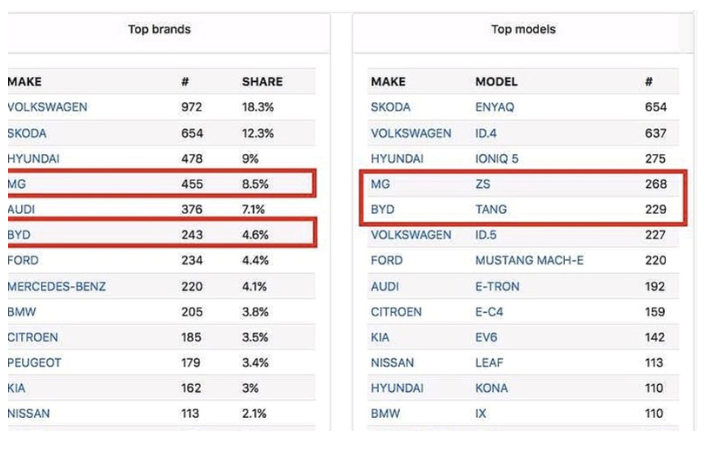
Task: Select the TANG model link
Action: pyautogui.click(x=491, y=209)
